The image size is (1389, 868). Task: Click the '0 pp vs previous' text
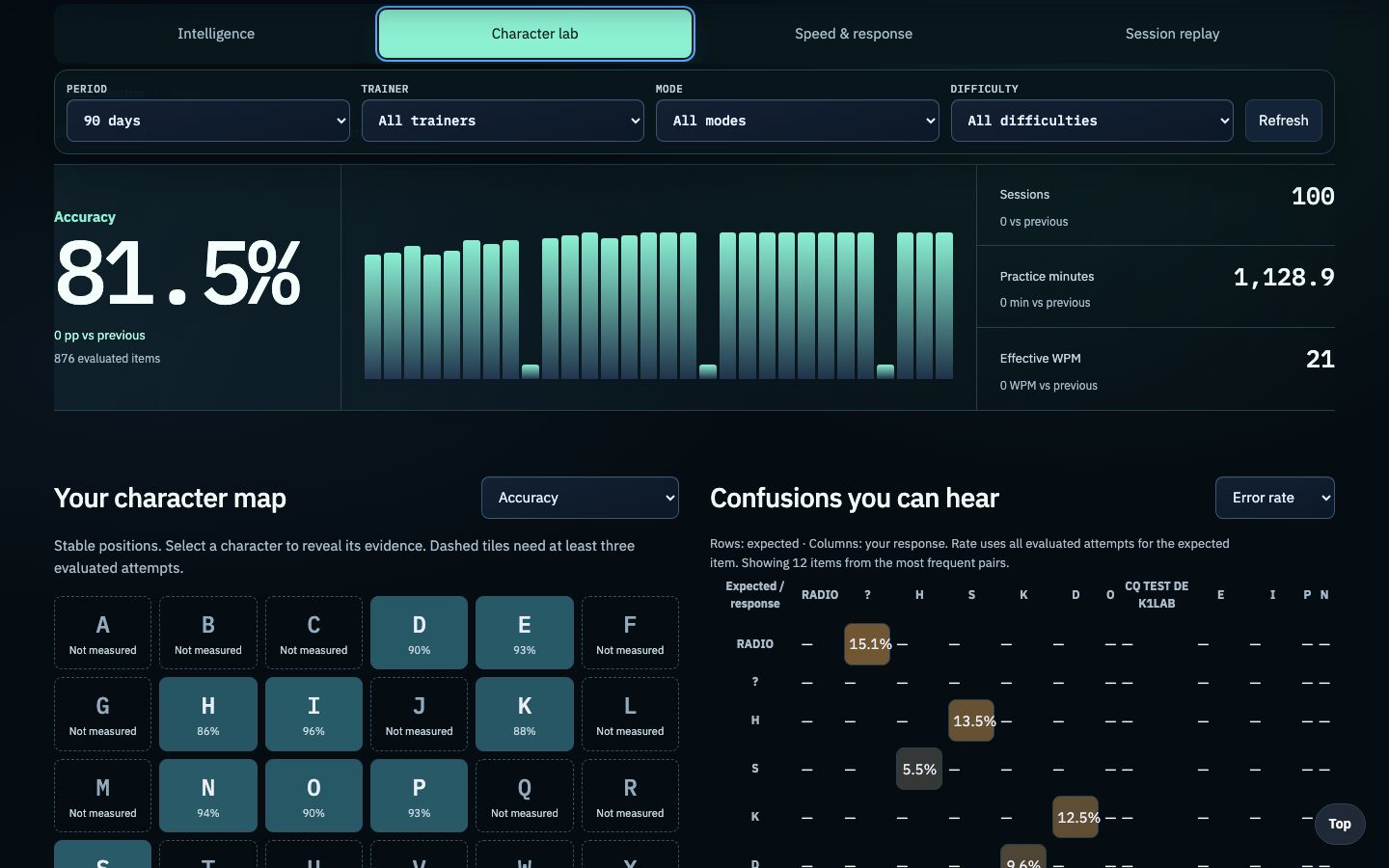99,336
